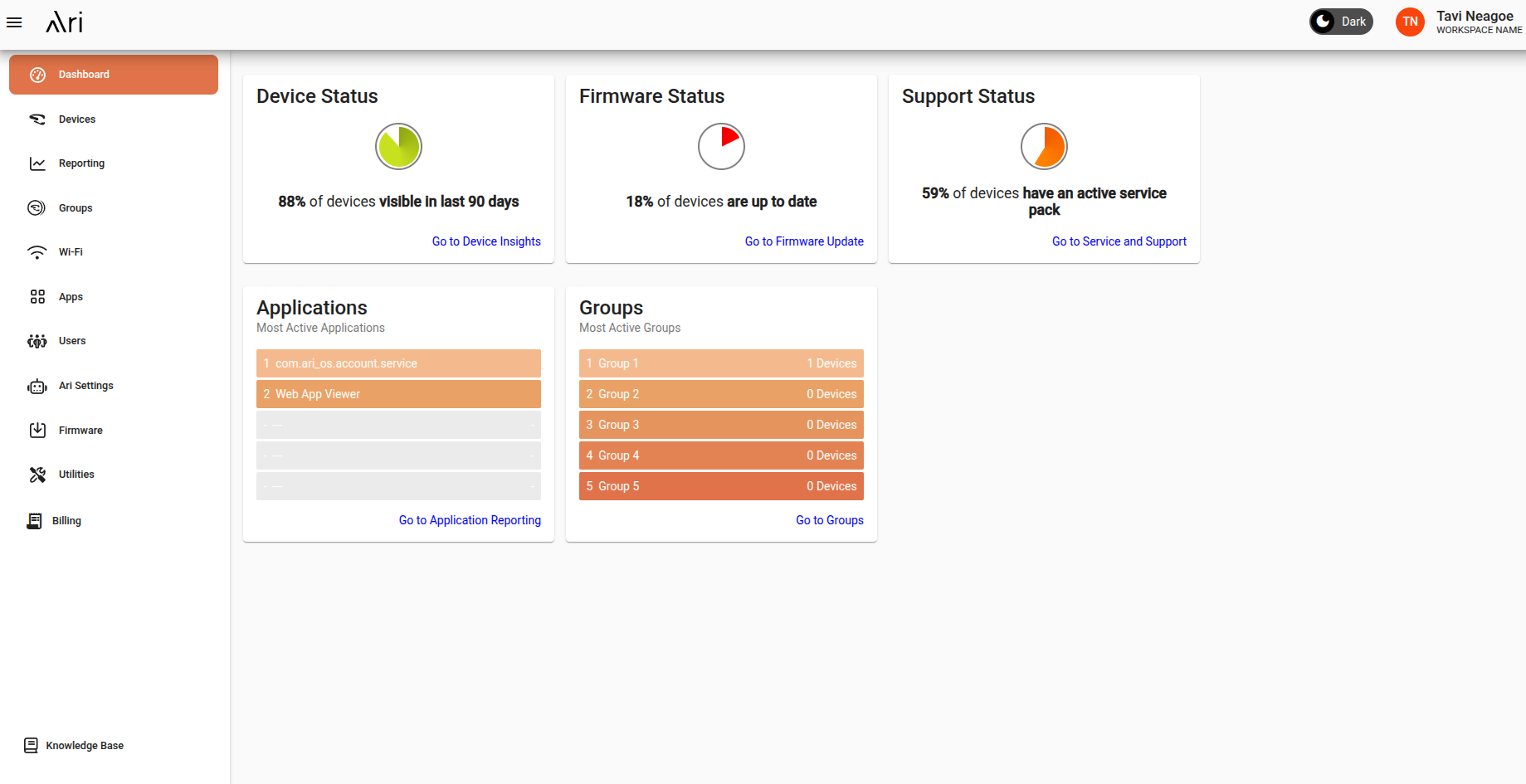The height and width of the screenshot is (784, 1526).
Task: Open the Devices menu item
Action: [114, 119]
